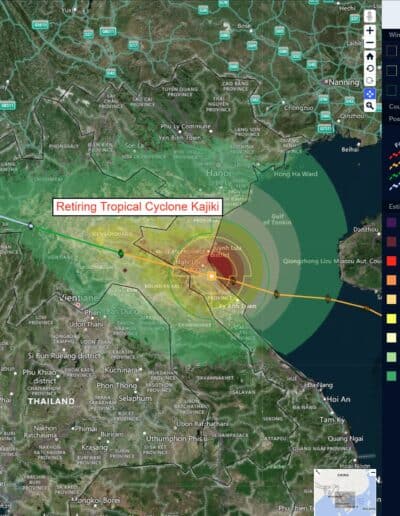Click the zoom out minus button
Viewport: 400px width, 516px height.
point(370,43)
